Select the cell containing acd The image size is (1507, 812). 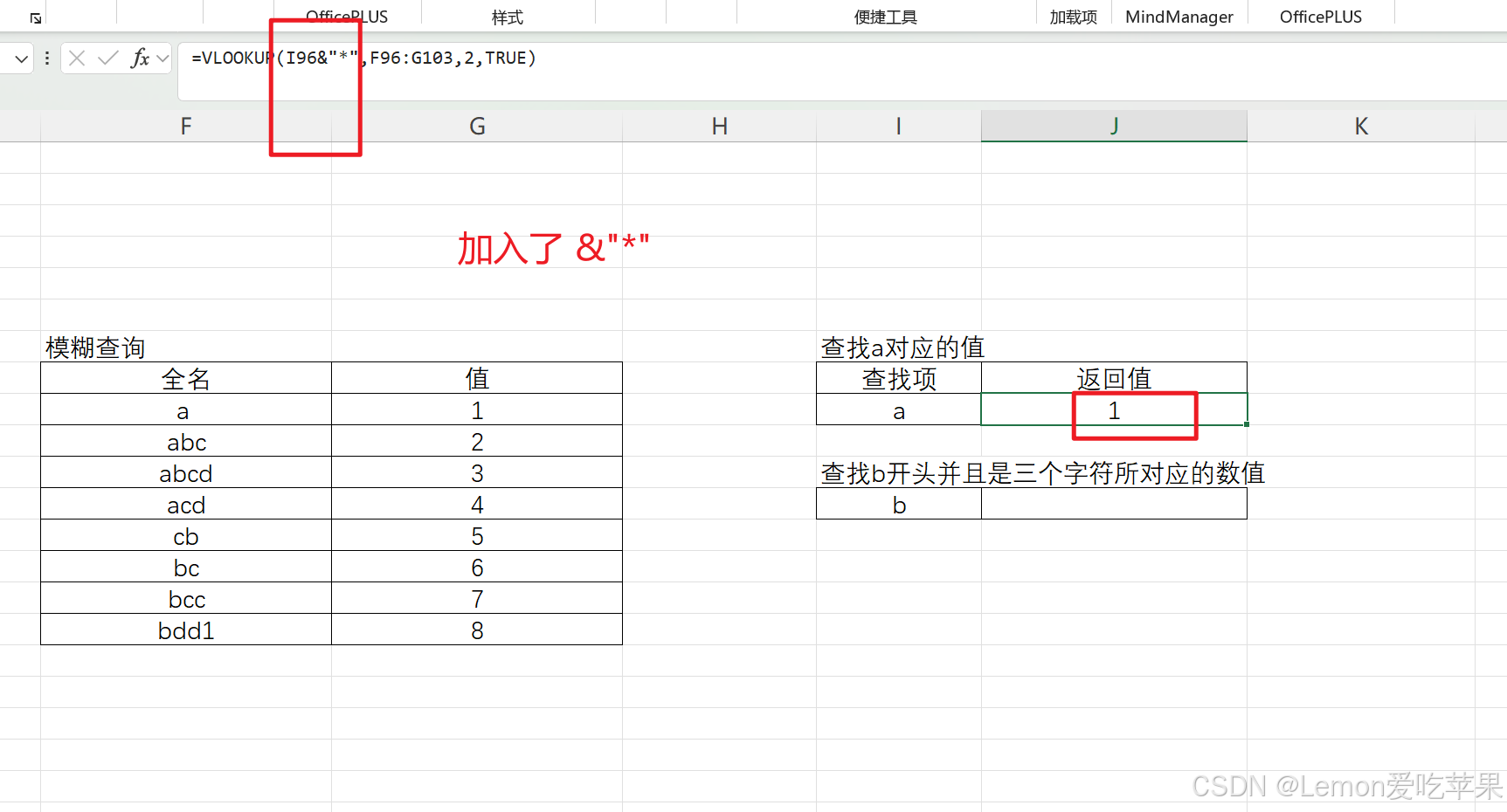tap(186, 504)
